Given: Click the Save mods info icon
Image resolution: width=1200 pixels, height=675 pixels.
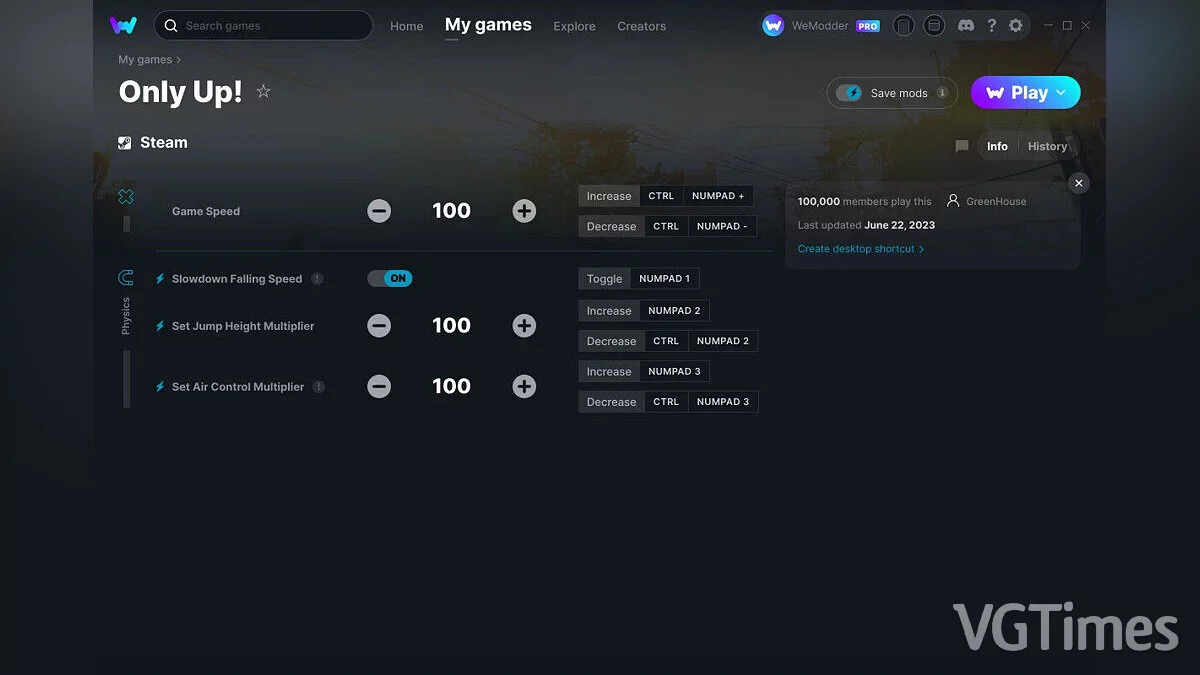Looking at the screenshot, I should click(942, 93).
